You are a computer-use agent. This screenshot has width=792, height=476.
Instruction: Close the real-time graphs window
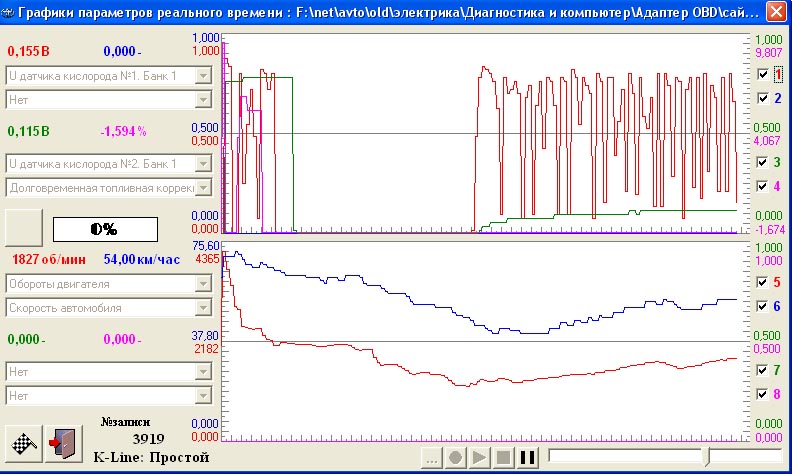[774, 12]
